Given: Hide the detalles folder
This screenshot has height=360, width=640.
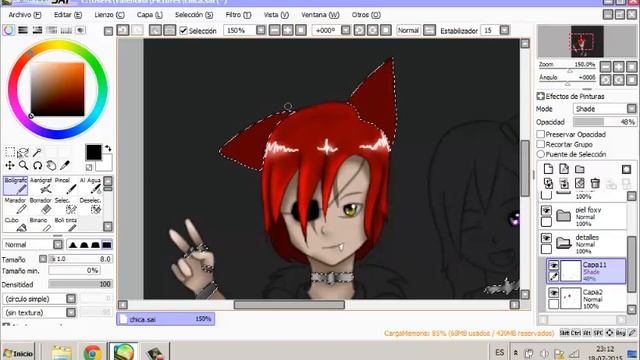Looking at the screenshot, I should point(546,238).
